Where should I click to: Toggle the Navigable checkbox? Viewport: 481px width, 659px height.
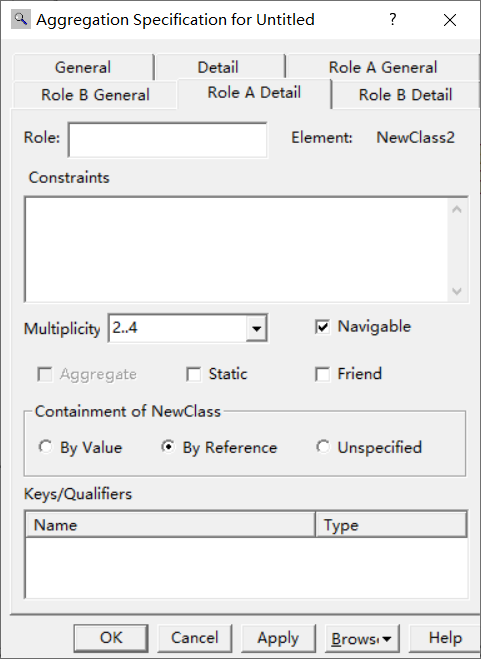click(322, 327)
